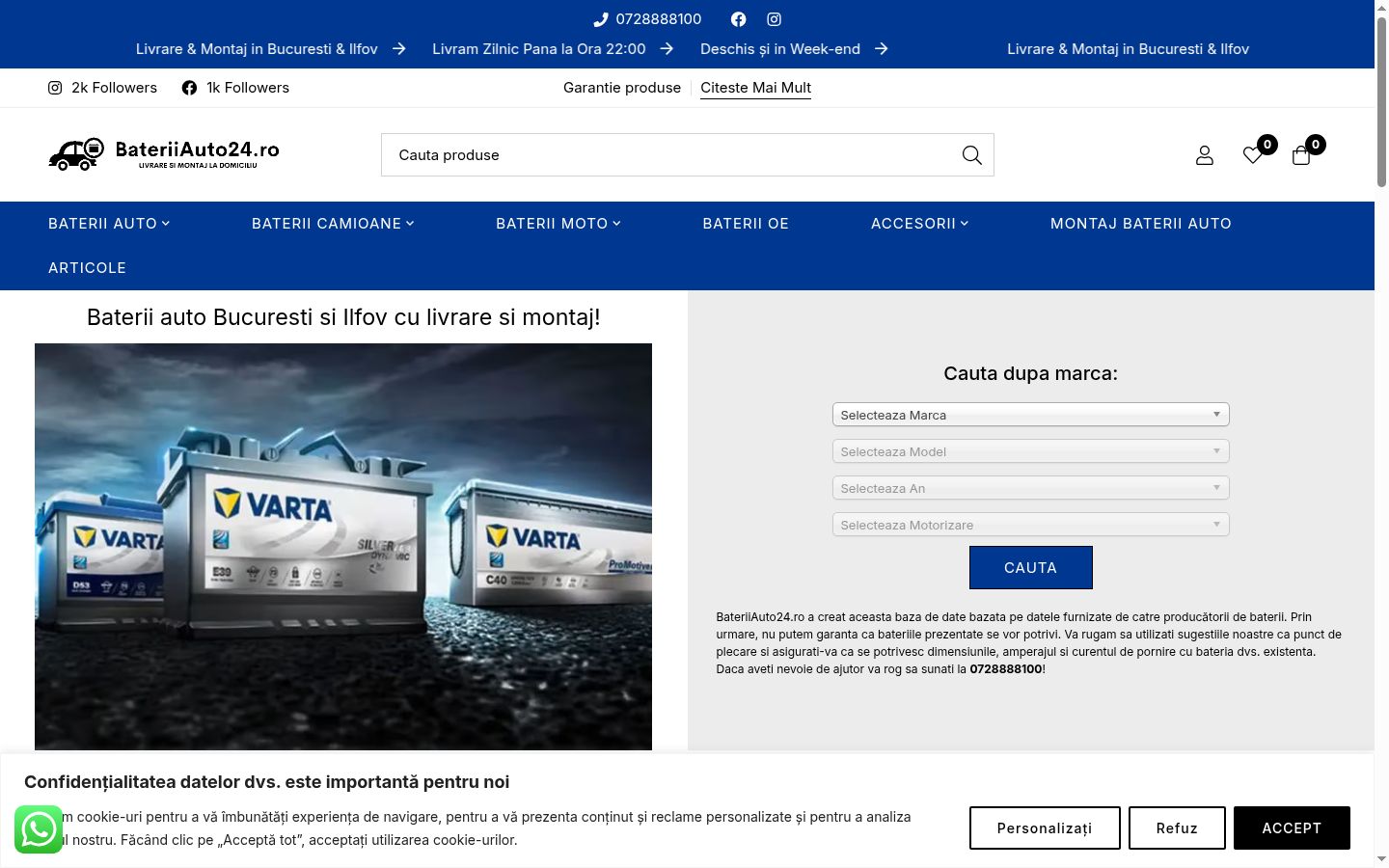Image resolution: width=1389 pixels, height=868 pixels.
Task: Click Accept cookies button
Action: tap(1292, 828)
